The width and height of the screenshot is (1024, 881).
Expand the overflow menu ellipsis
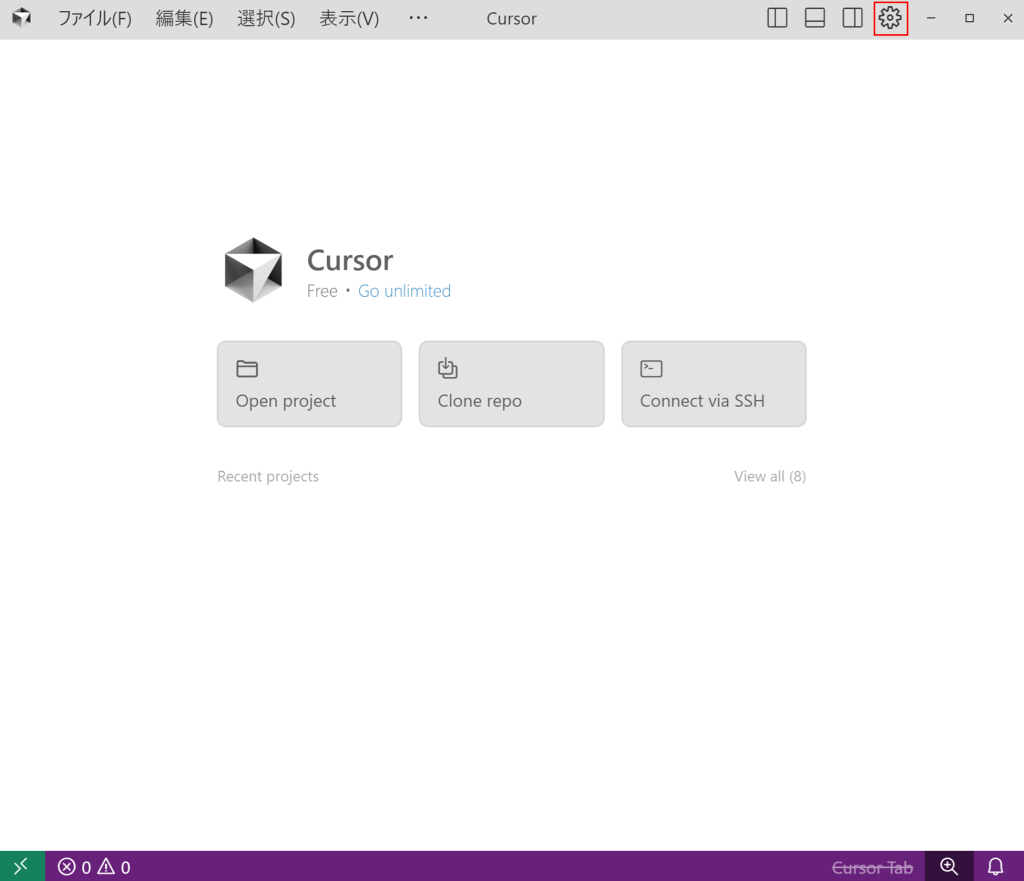pyautogui.click(x=418, y=19)
